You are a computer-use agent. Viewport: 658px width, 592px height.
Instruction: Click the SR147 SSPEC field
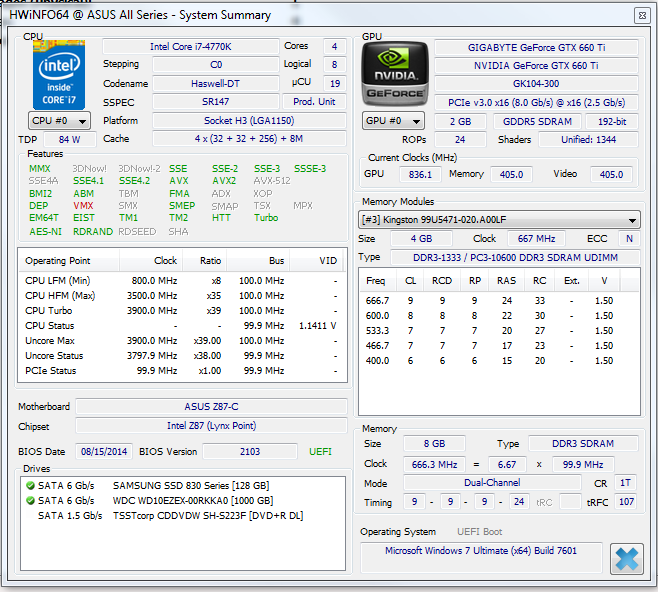point(216,102)
